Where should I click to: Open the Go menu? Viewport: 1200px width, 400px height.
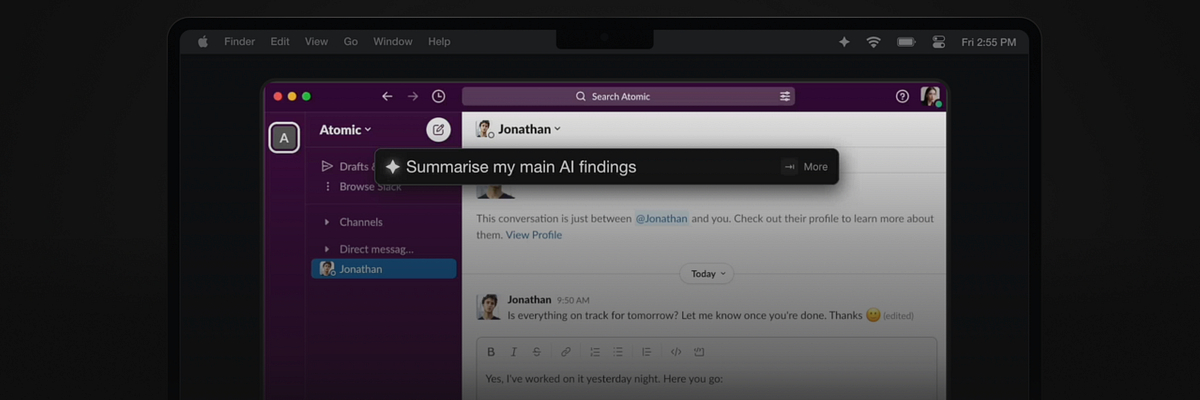click(351, 42)
